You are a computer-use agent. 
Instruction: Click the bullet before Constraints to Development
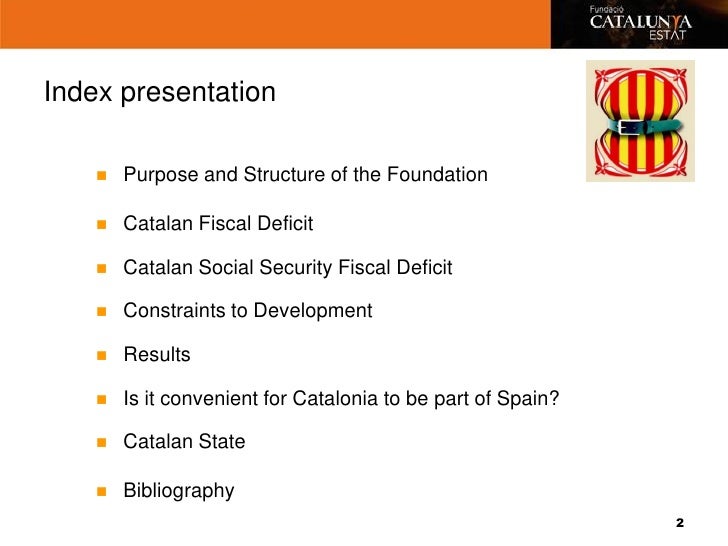point(102,312)
